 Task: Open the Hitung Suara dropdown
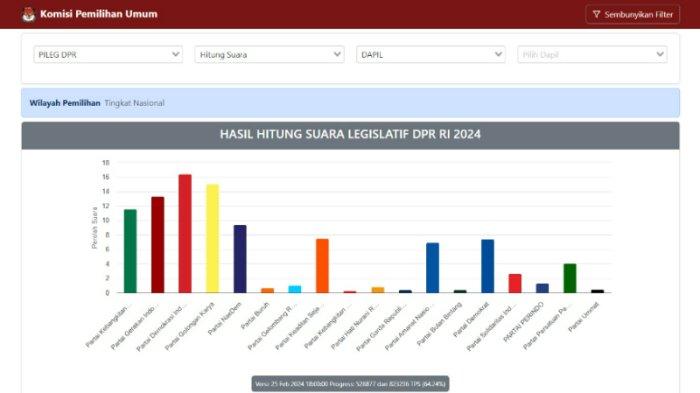[x=269, y=54]
